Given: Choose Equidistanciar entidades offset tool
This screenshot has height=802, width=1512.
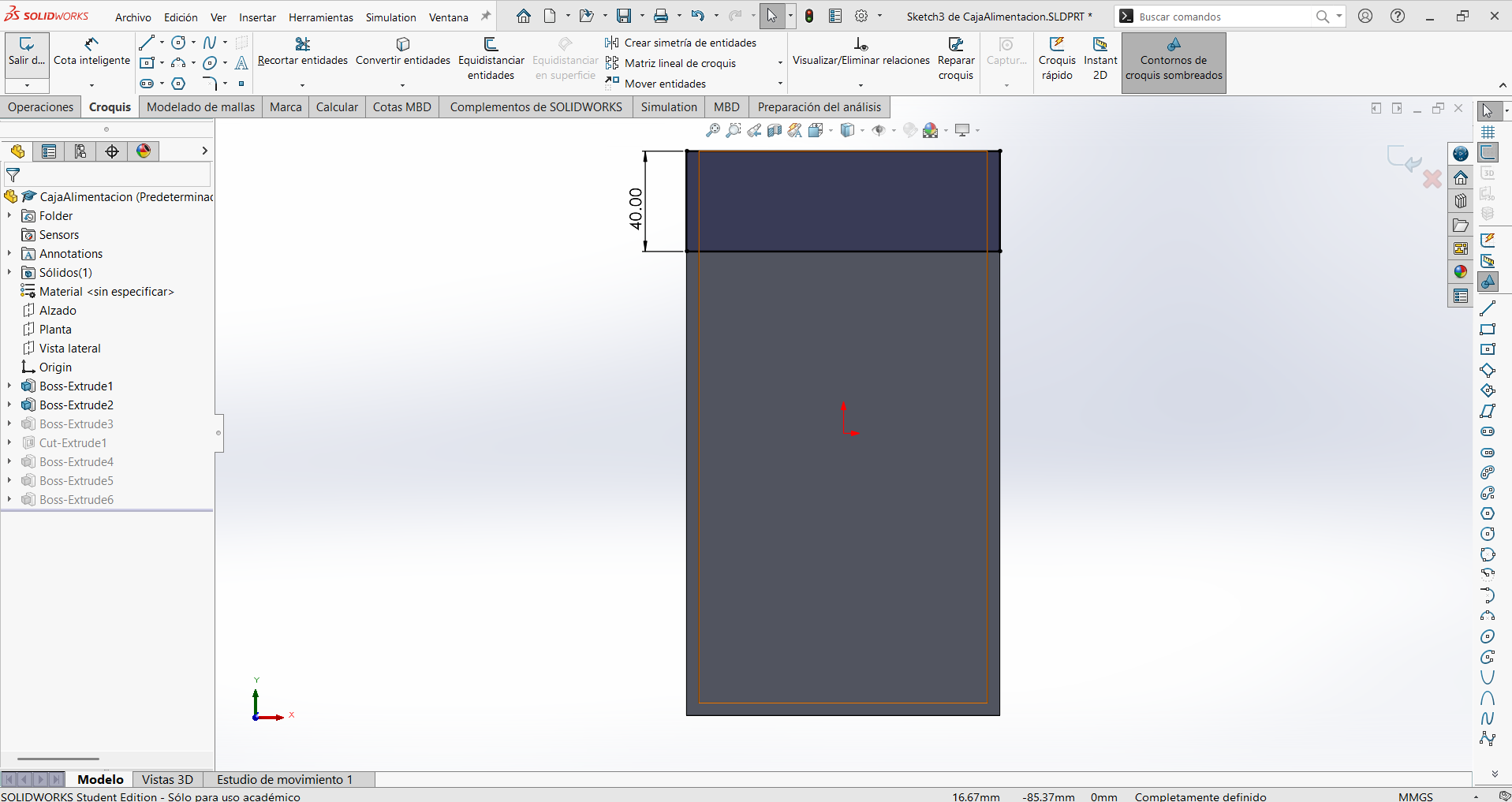Looking at the screenshot, I should click(491, 59).
